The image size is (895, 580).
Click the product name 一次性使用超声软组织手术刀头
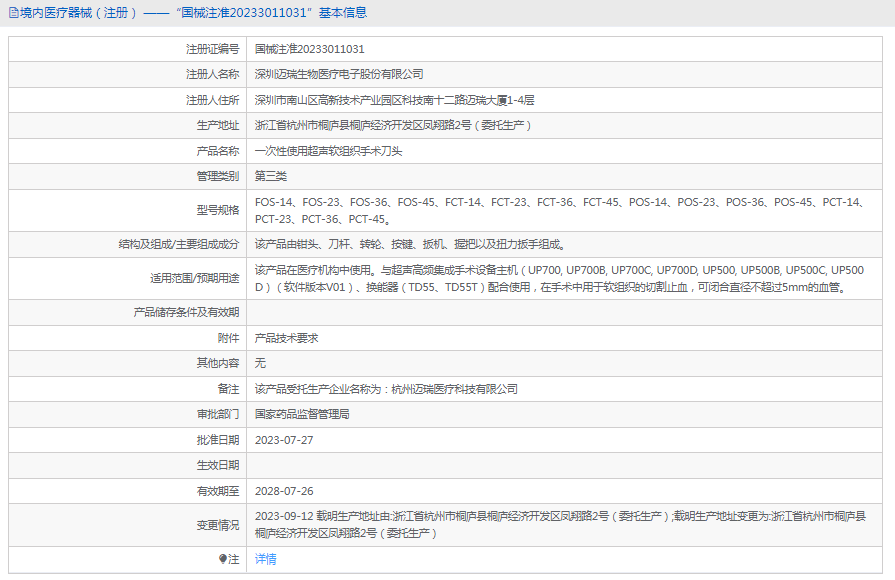(x=328, y=151)
